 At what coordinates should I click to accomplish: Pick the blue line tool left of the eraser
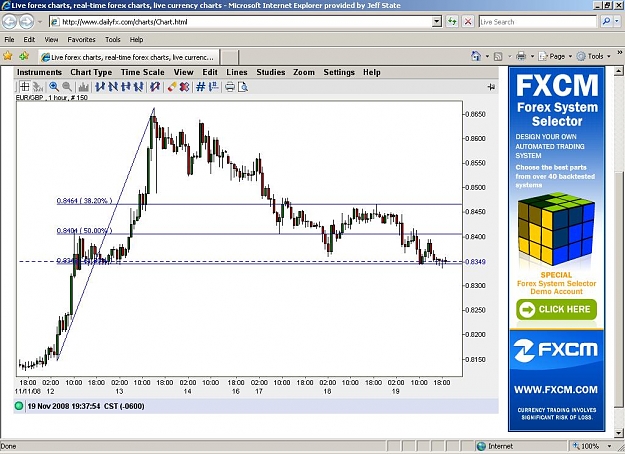coord(155,86)
